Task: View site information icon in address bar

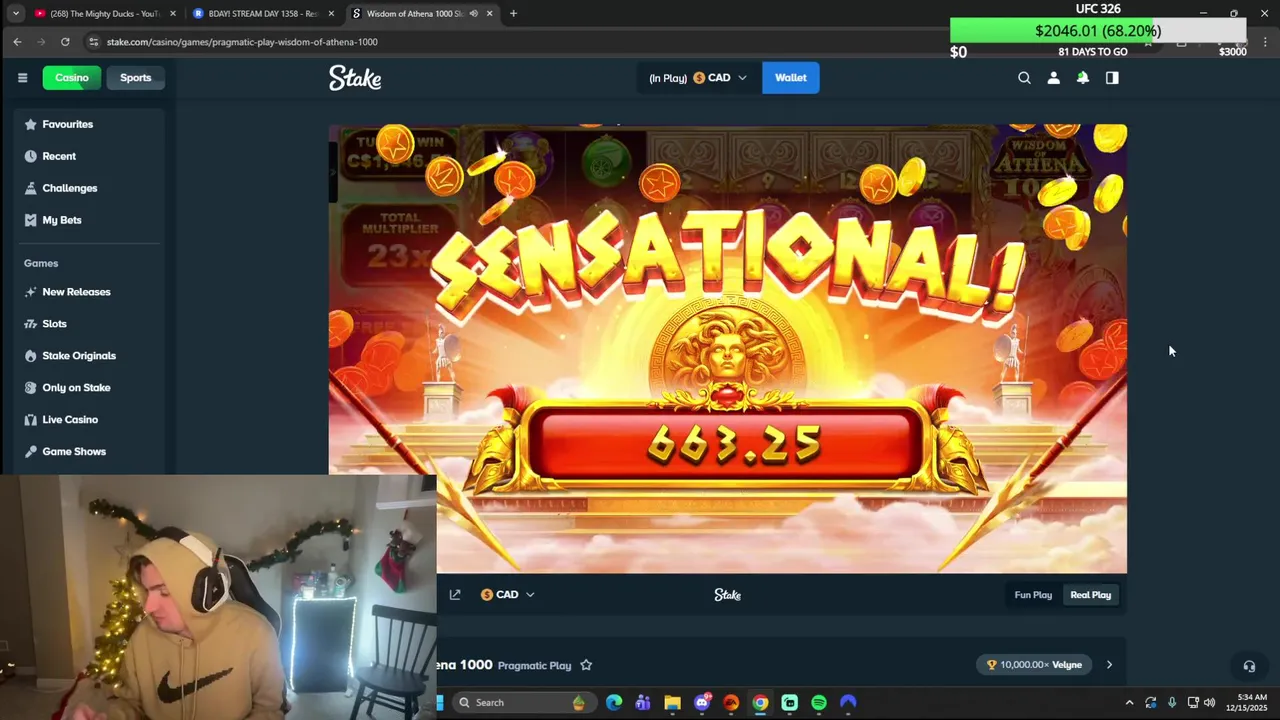Action: pos(93,42)
